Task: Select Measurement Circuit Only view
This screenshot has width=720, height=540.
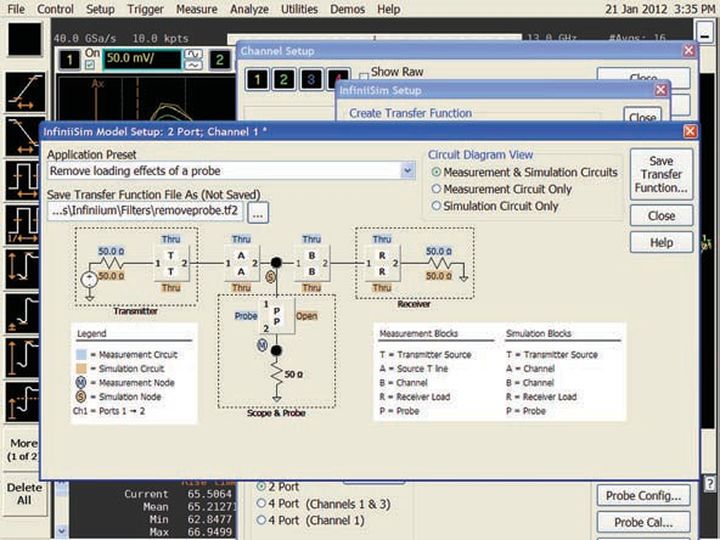Action: coord(436,189)
